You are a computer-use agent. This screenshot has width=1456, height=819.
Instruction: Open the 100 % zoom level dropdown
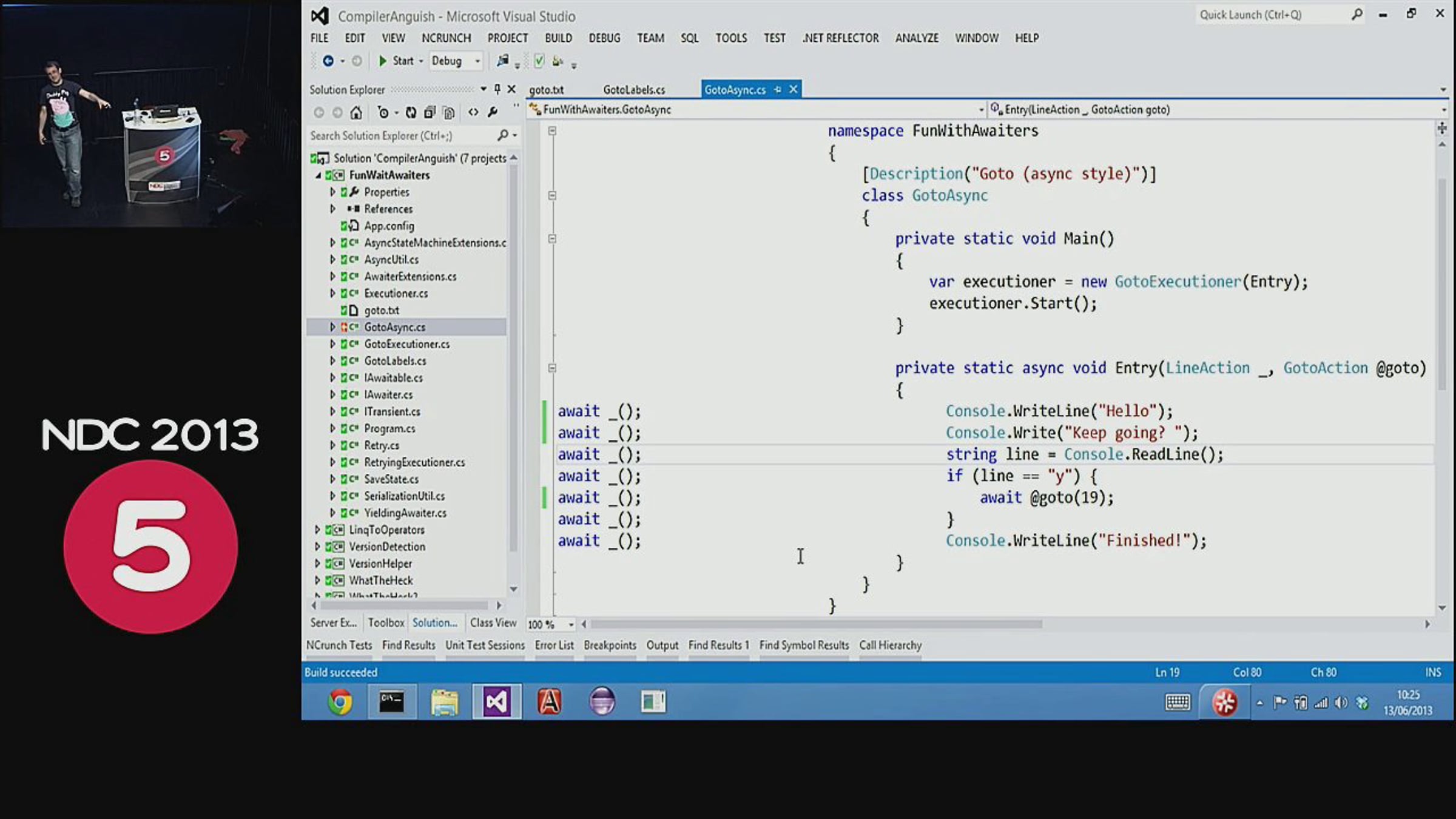tap(571, 624)
